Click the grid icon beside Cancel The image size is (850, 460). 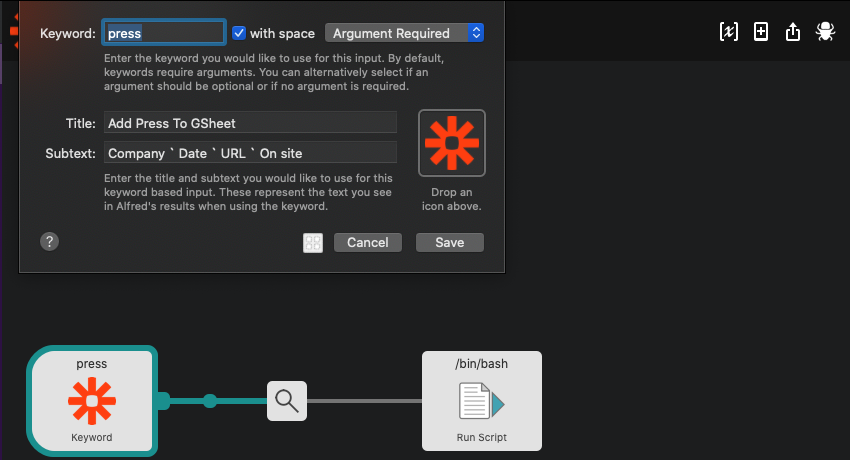313,243
